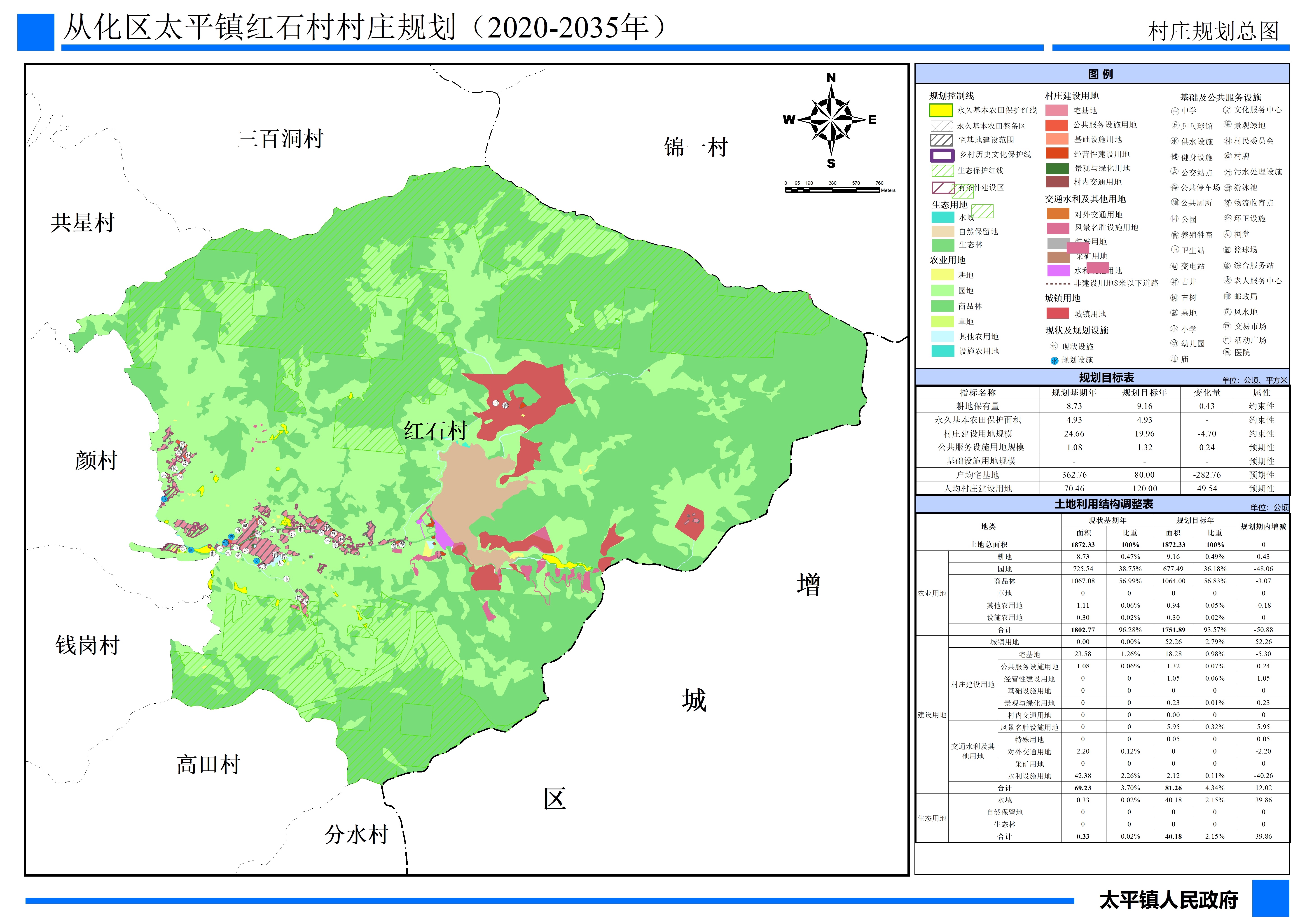This screenshot has width=1307, height=924.
Task: Click the 污水处理设施 legend icon
Action: (x=1228, y=172)
